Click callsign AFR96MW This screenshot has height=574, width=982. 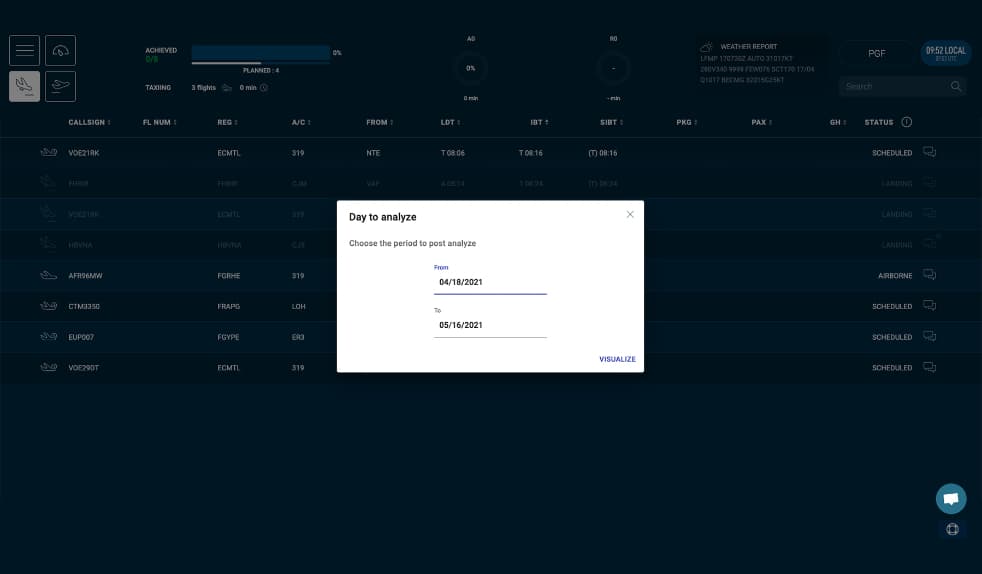85,276
